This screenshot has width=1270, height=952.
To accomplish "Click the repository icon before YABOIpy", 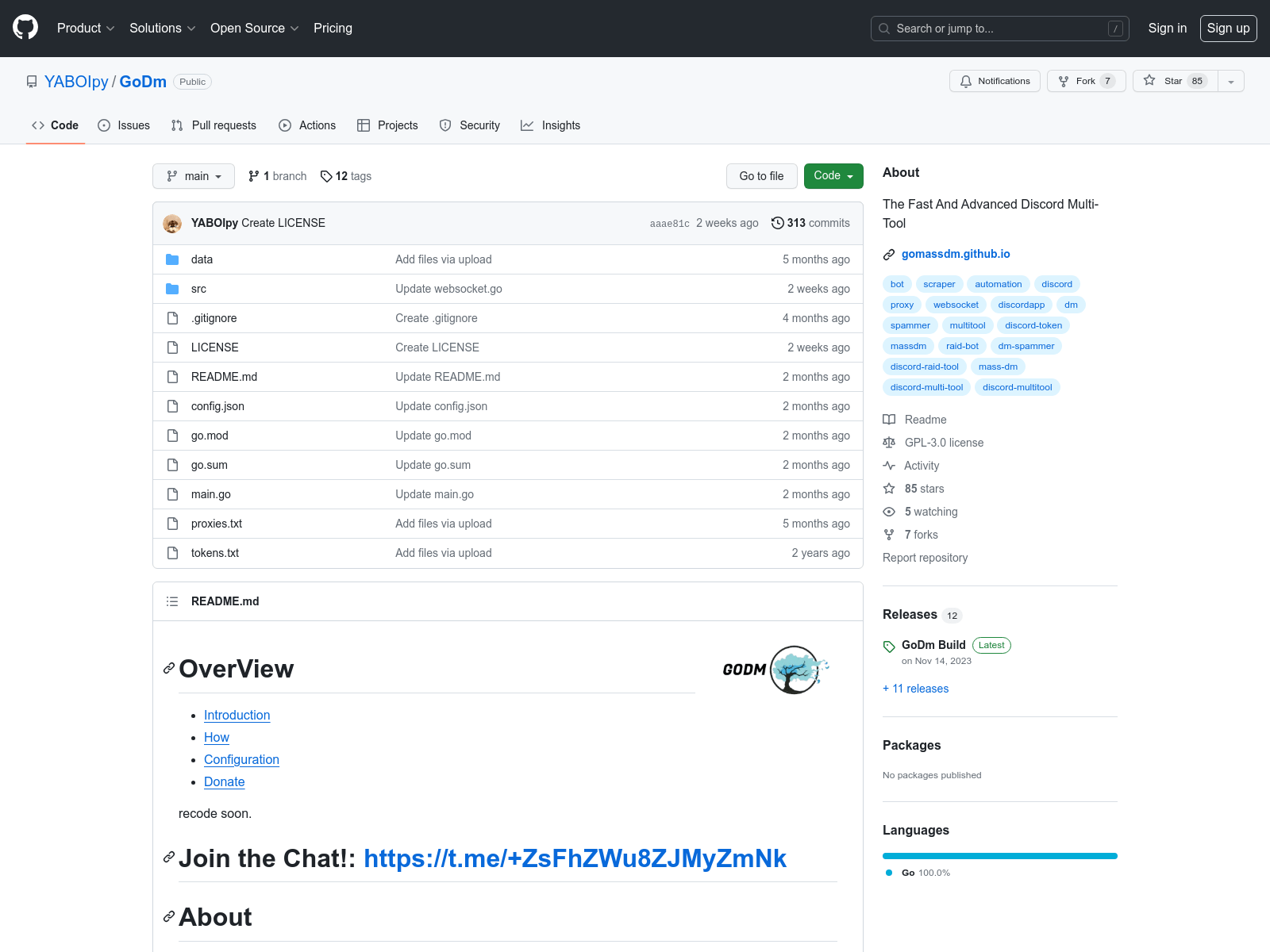I will [x=32, y=82].
